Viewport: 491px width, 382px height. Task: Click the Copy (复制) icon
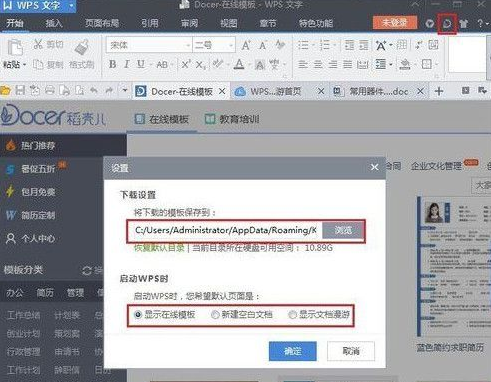38,64
